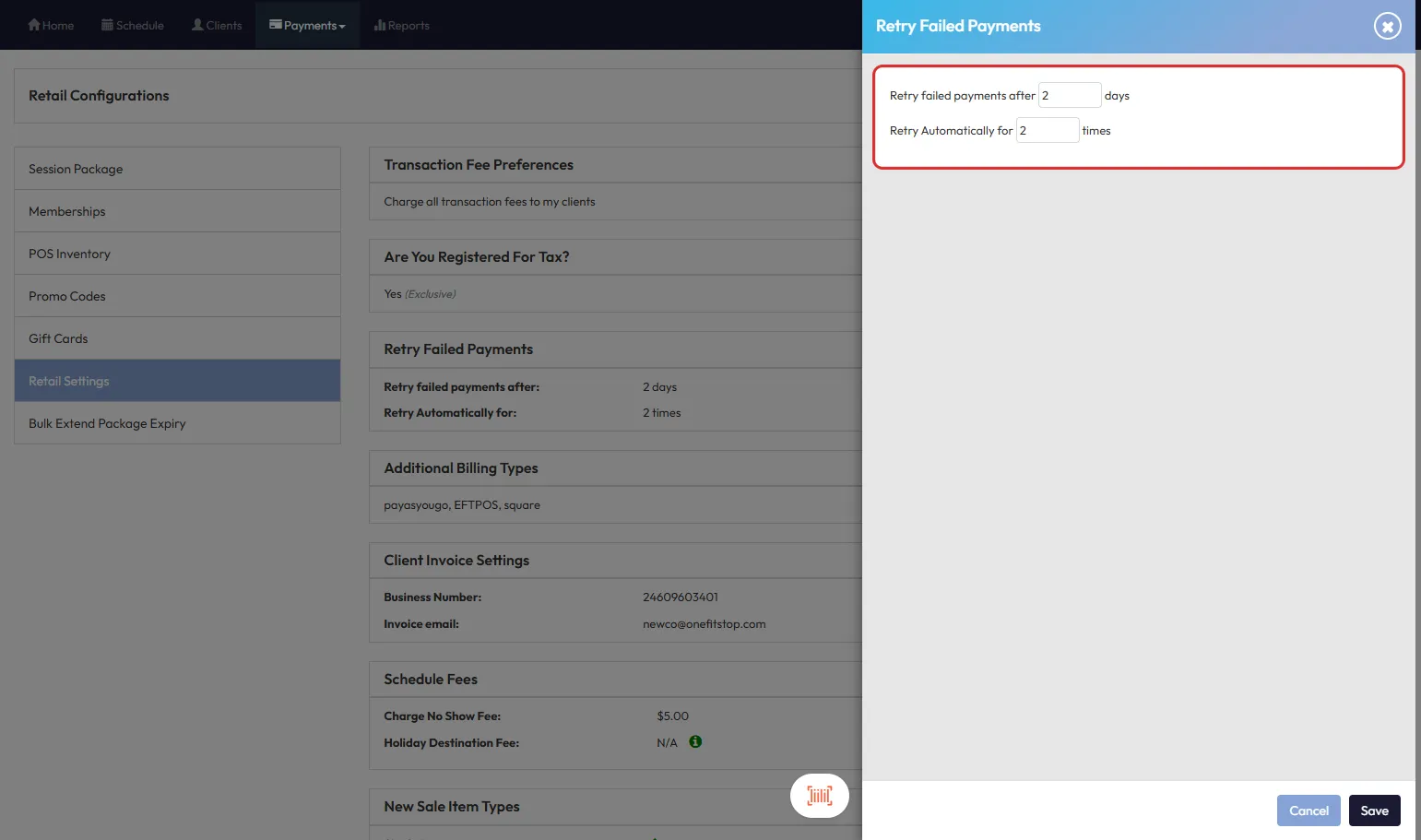The image size is (1421, 840).
Task: Click the retry after days input field
Action: 1069,95
